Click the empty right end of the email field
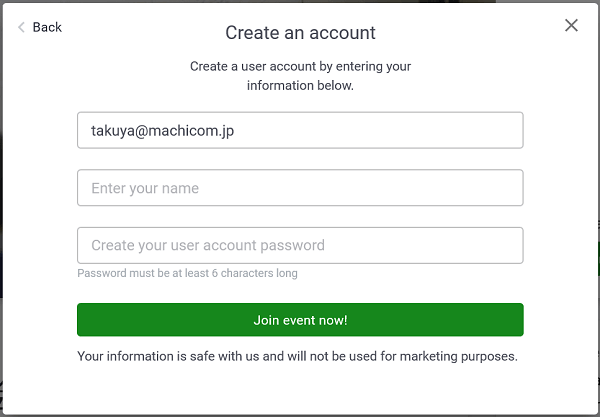This screenshot has height=417, width=600. [x=490, y=130]
